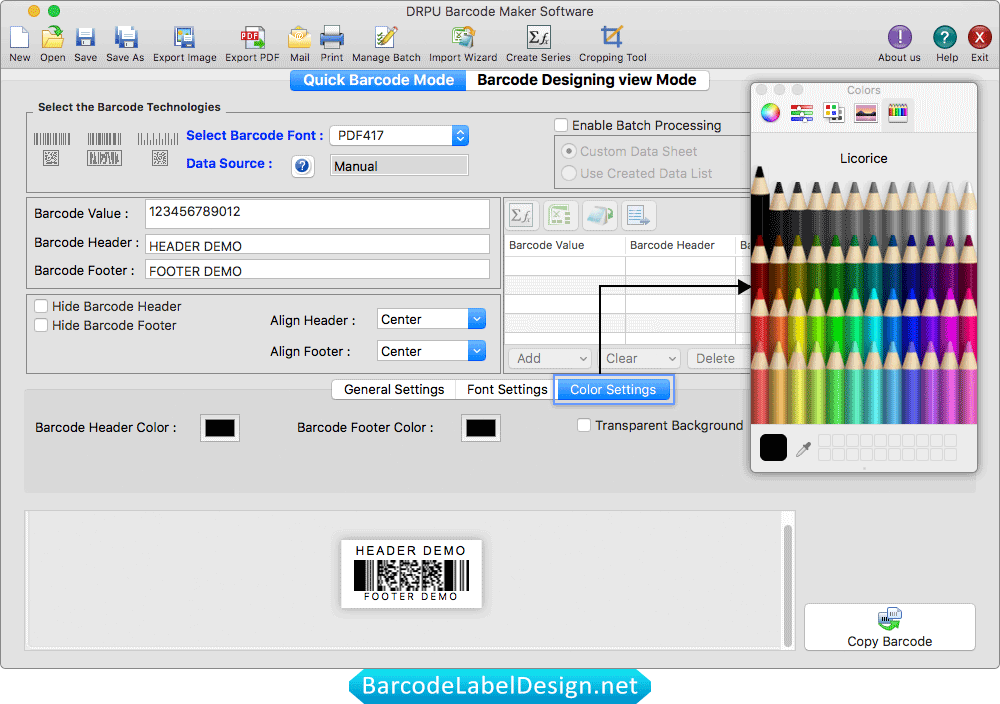Open the Font Settings tab
The height and width of the screenshot is (704, 1000).
[x=507, y=390]
